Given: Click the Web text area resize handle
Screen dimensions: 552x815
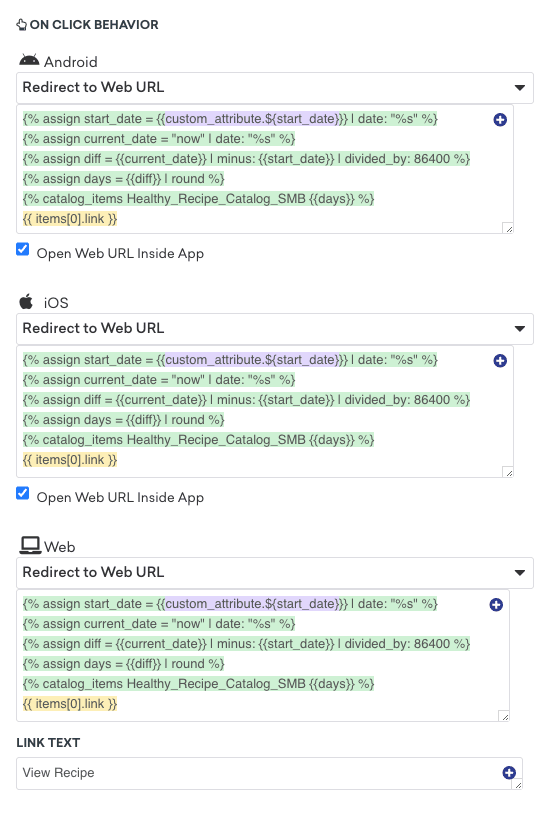Looking at the screenshot, I should (x=504, y=716).
